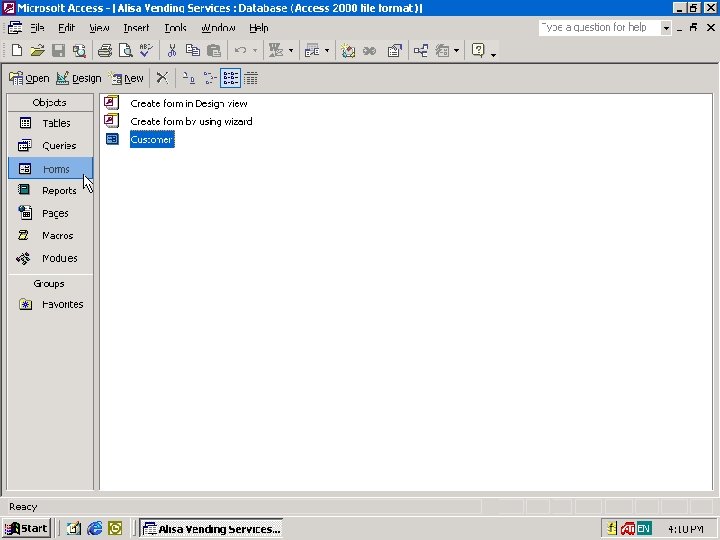The height and width of the screenshot is (540, 720).
Task: Expand the OfficeLinks dropdown arrow
Action: tap(291, 51)
